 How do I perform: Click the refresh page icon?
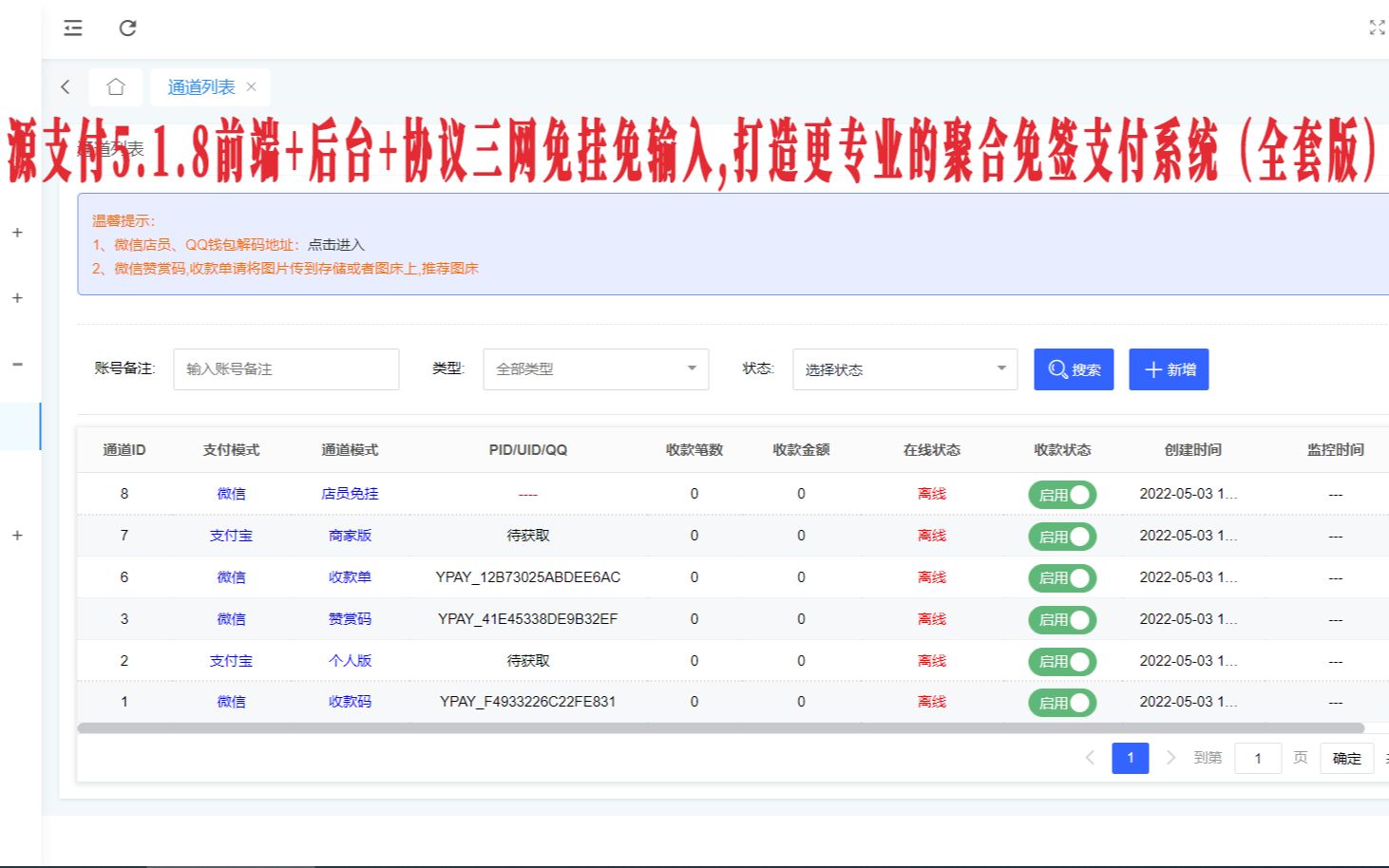[x=127, y=28]
